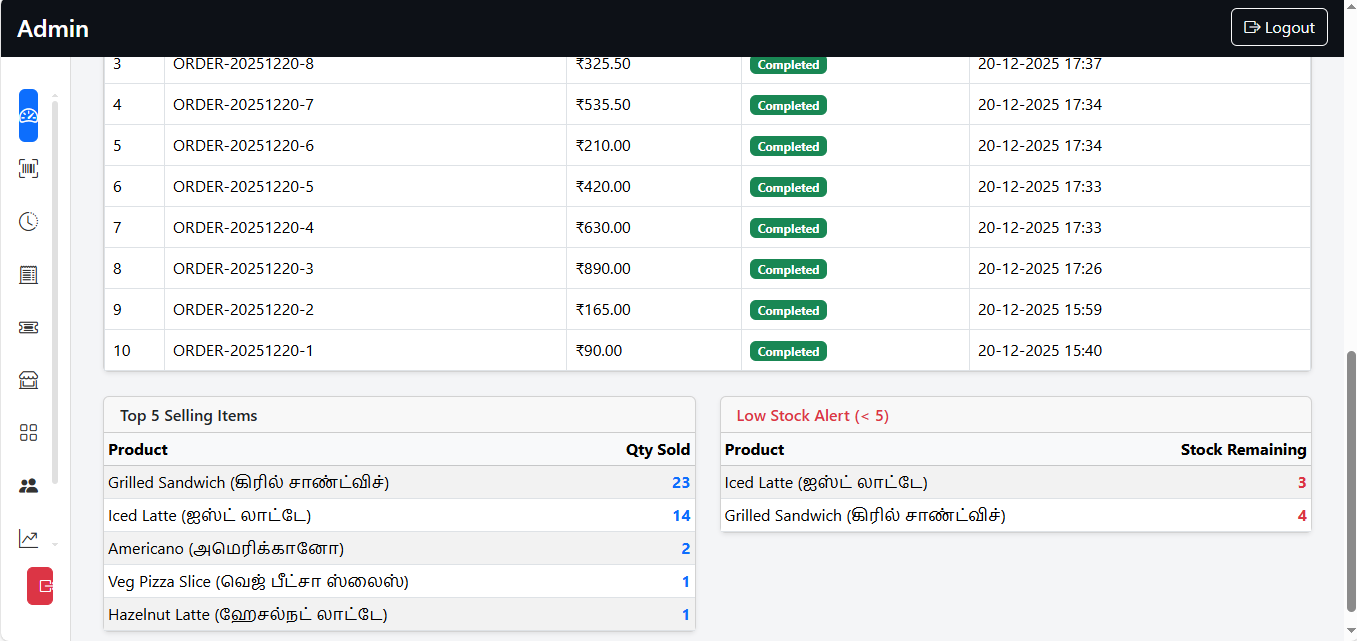The height and width of the screenshot is (641, 1357).
Task: Open the dashboard speedometer icon in sidebar
Action: (x=28, y=115)
